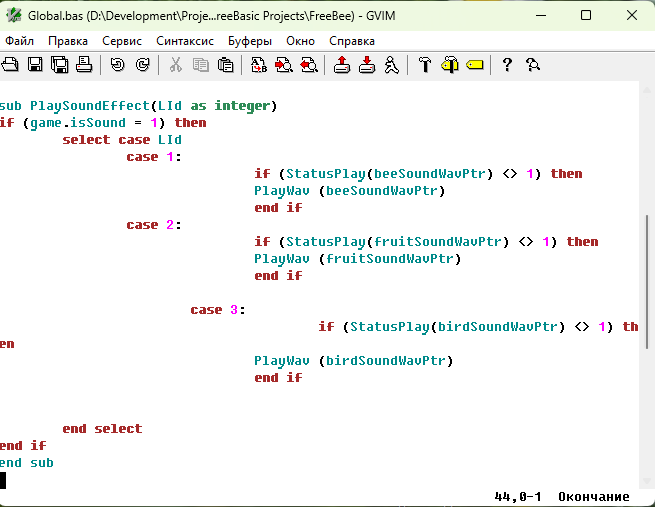Click on 'end select' line
Viewport: 655px width, 507px height.
point(102,429)
